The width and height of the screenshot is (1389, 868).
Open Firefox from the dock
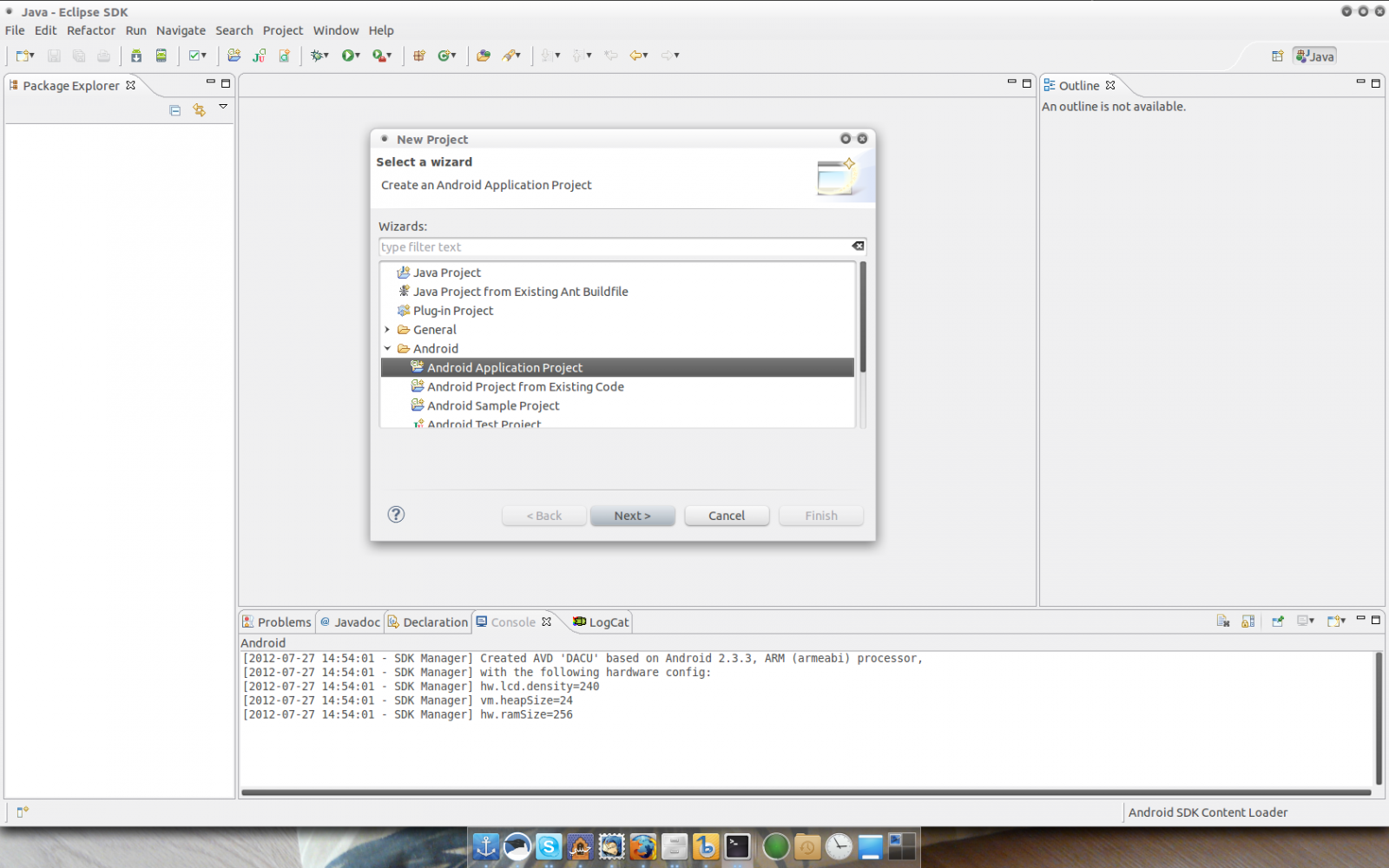[642, 846]
